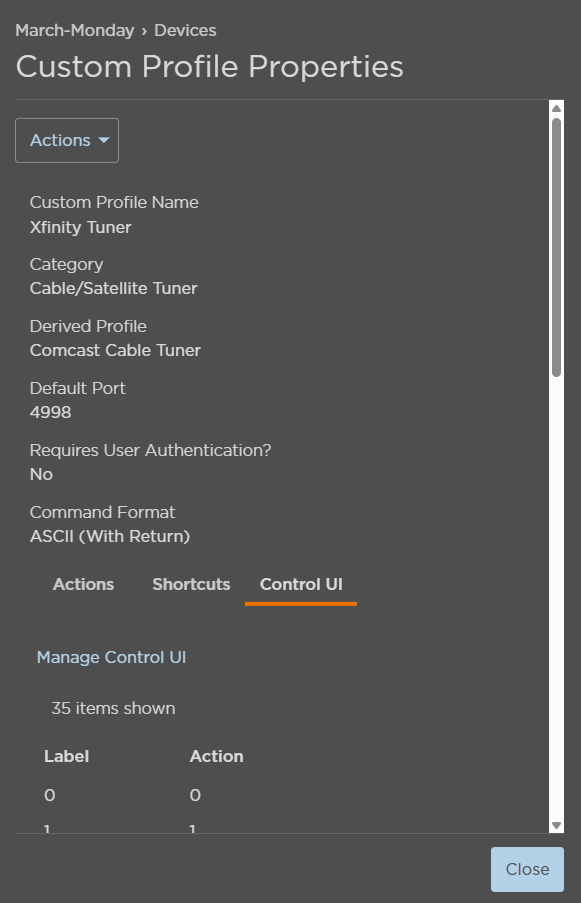This screenshot has width=581, height=903.
Task: Open the Devices breadcrumb link
Action: pos(185,30)
